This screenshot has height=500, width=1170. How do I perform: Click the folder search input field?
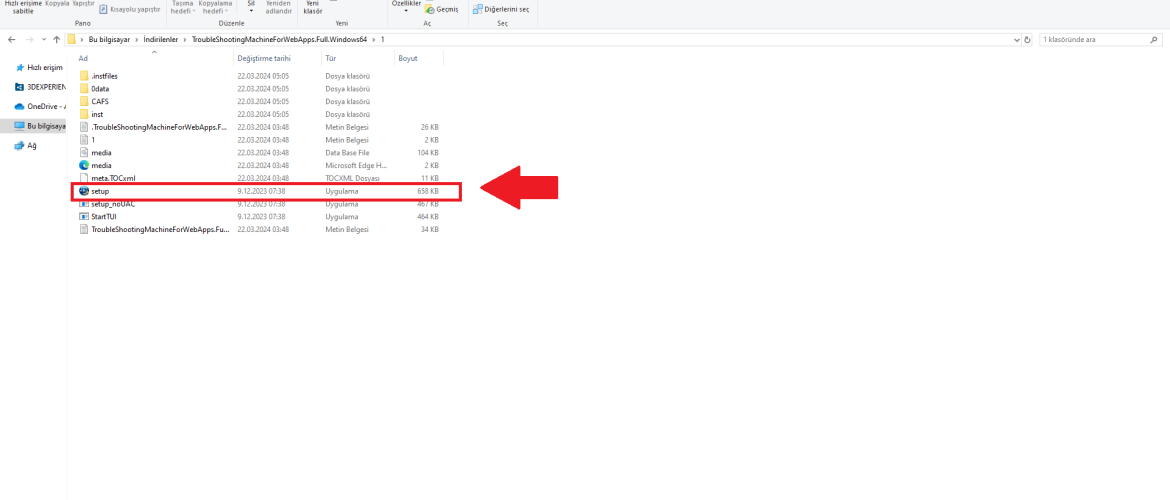(1095, 40)
